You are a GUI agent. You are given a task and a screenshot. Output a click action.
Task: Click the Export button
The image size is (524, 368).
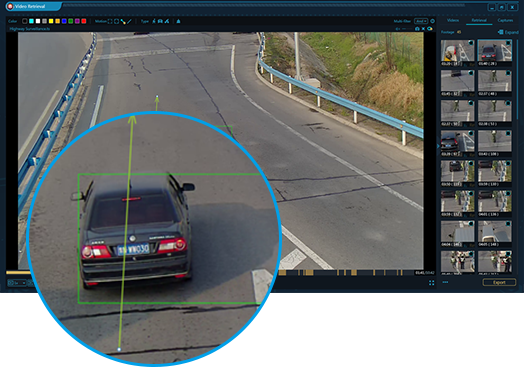[x=499, y=282]
